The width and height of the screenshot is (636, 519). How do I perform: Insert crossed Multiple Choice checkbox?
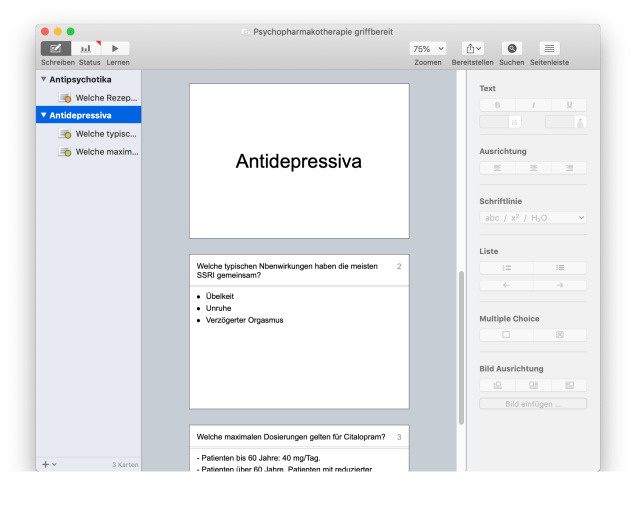click(x=560, y=335)
